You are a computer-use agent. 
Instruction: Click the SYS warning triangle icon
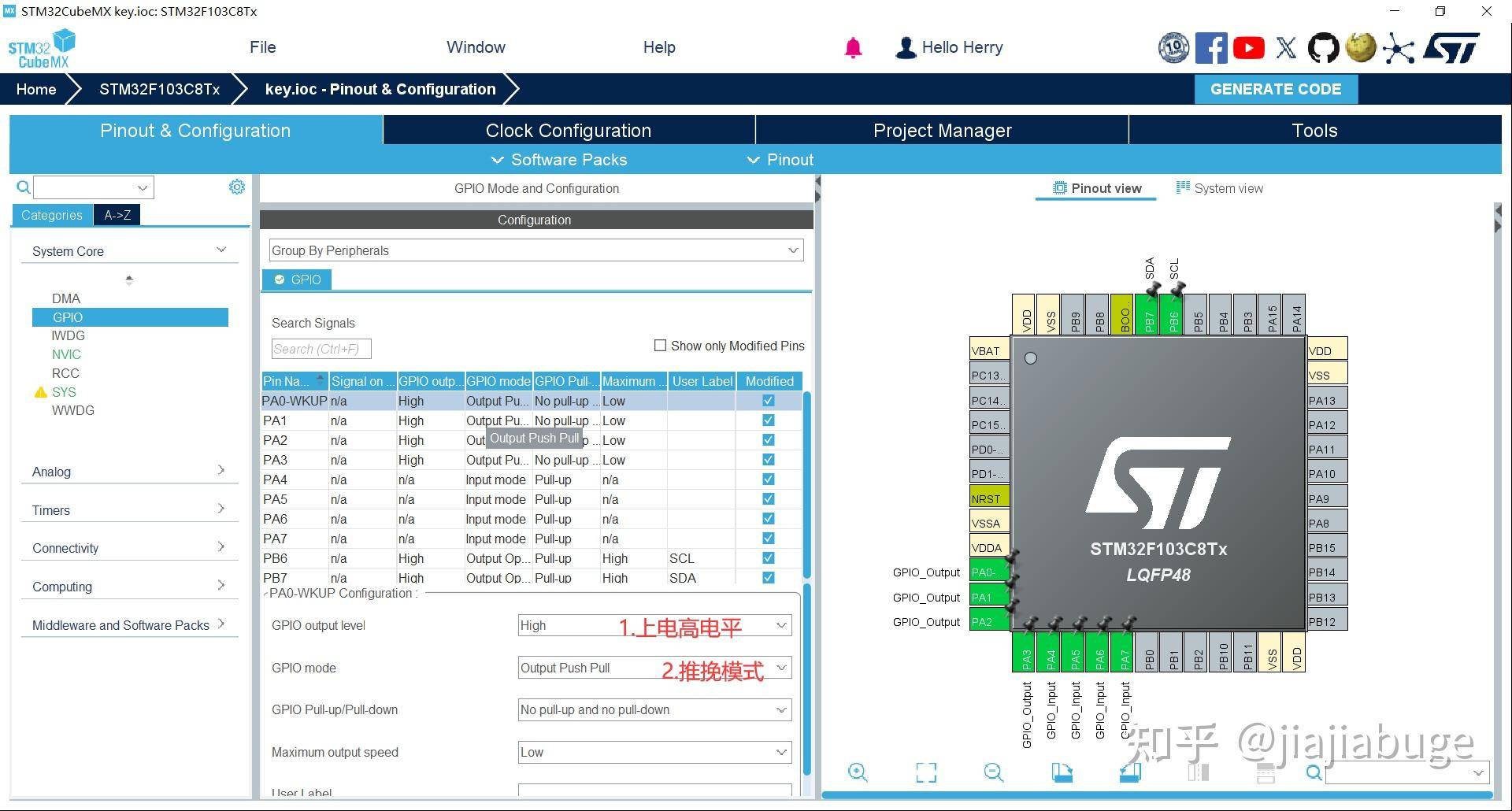[41, 392]
